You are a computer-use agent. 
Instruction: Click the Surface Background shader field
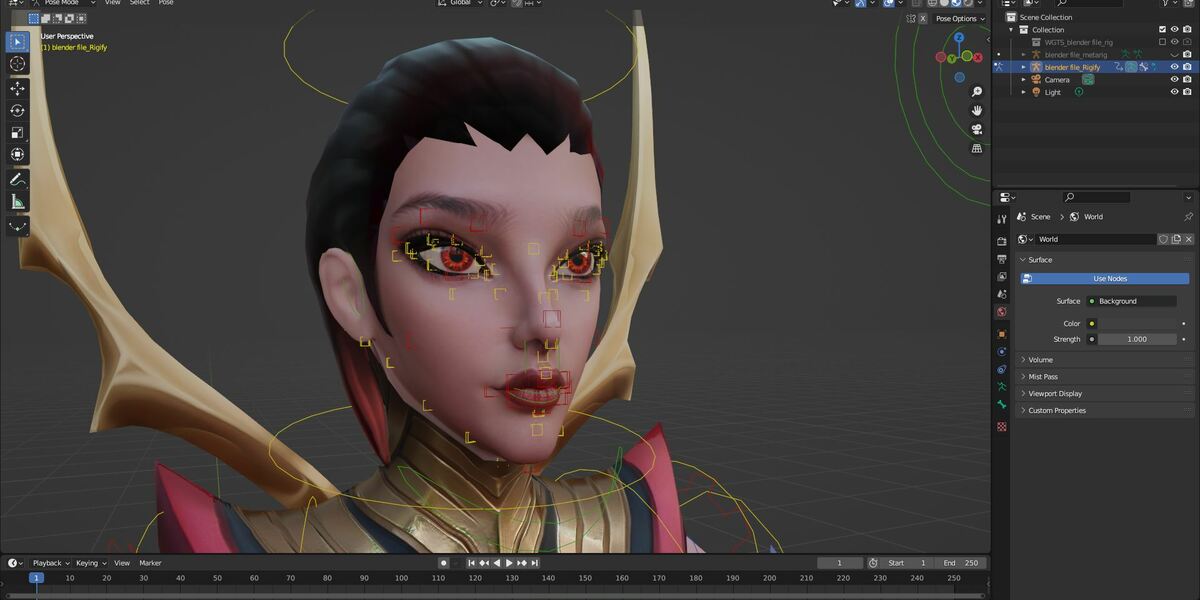point(1132,301)
